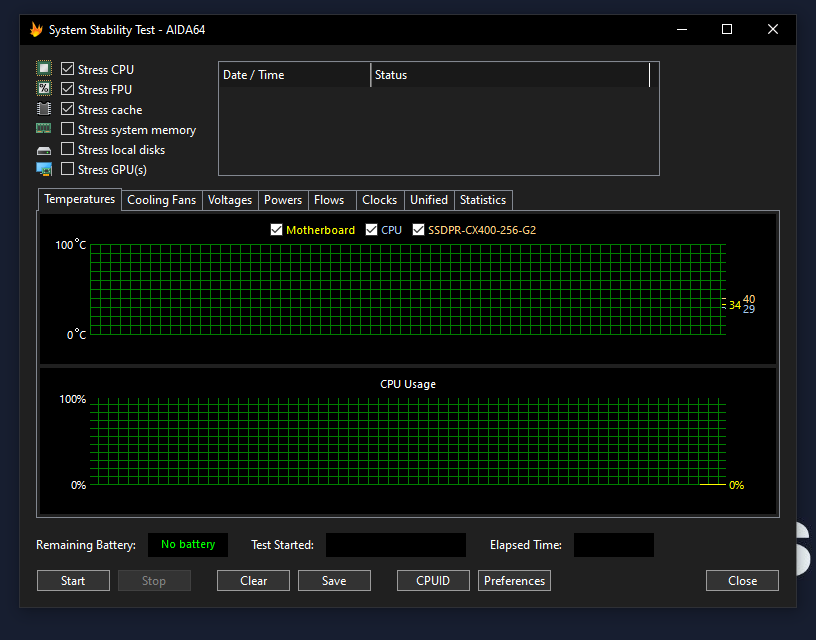Enable Stress system memory checkbox
This screenshot has width=816, height=640.
[68, 129]
